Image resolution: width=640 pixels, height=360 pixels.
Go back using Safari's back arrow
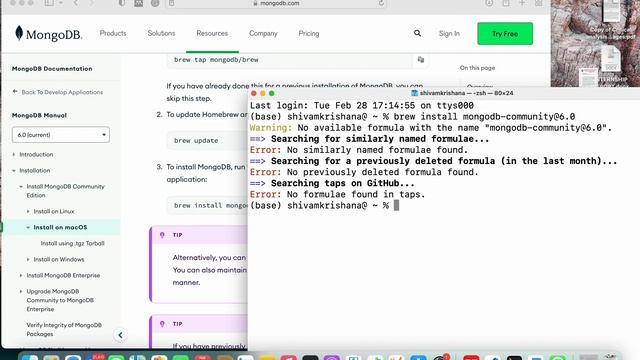pos(76,3)
